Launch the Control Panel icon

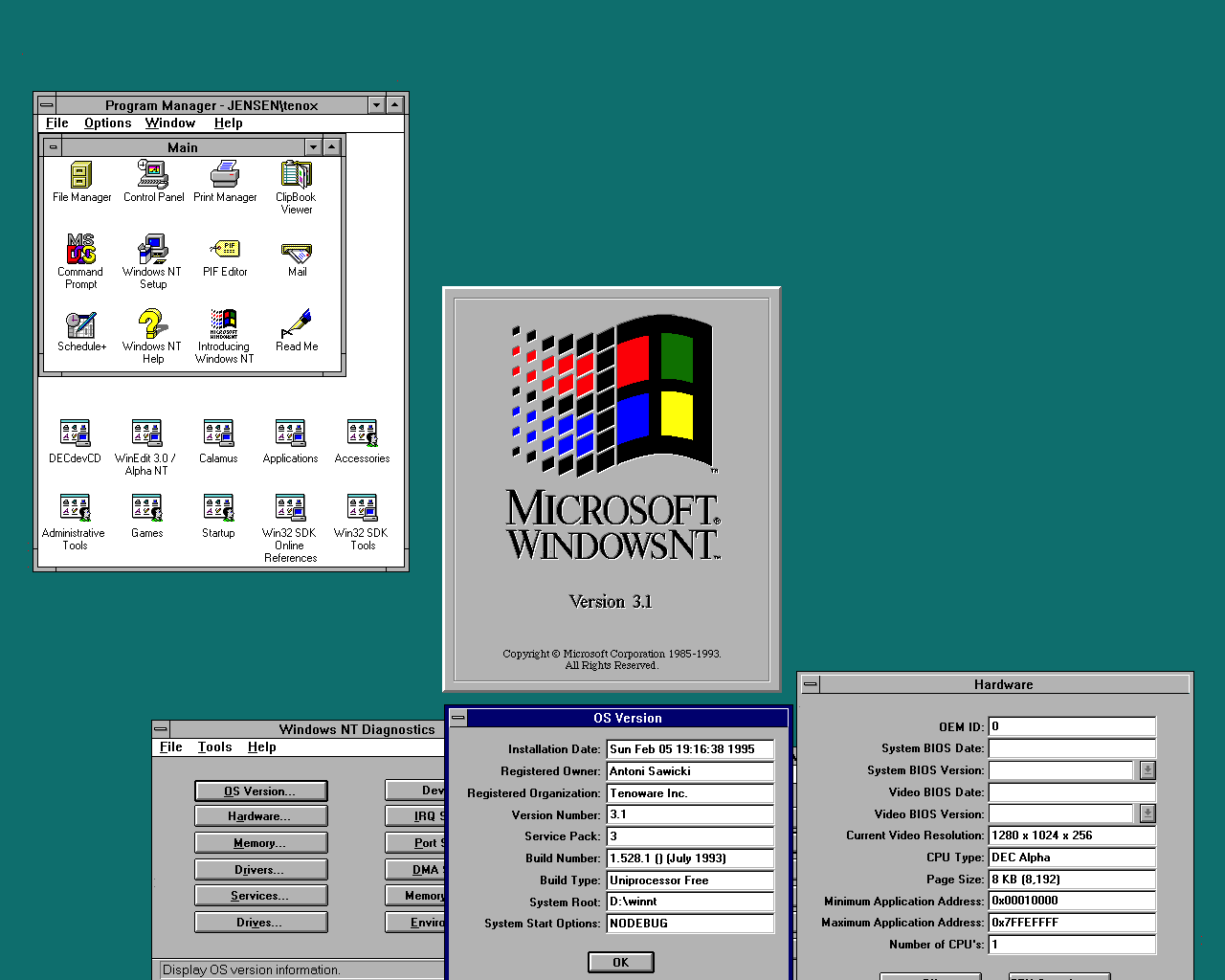coord(152,177)
